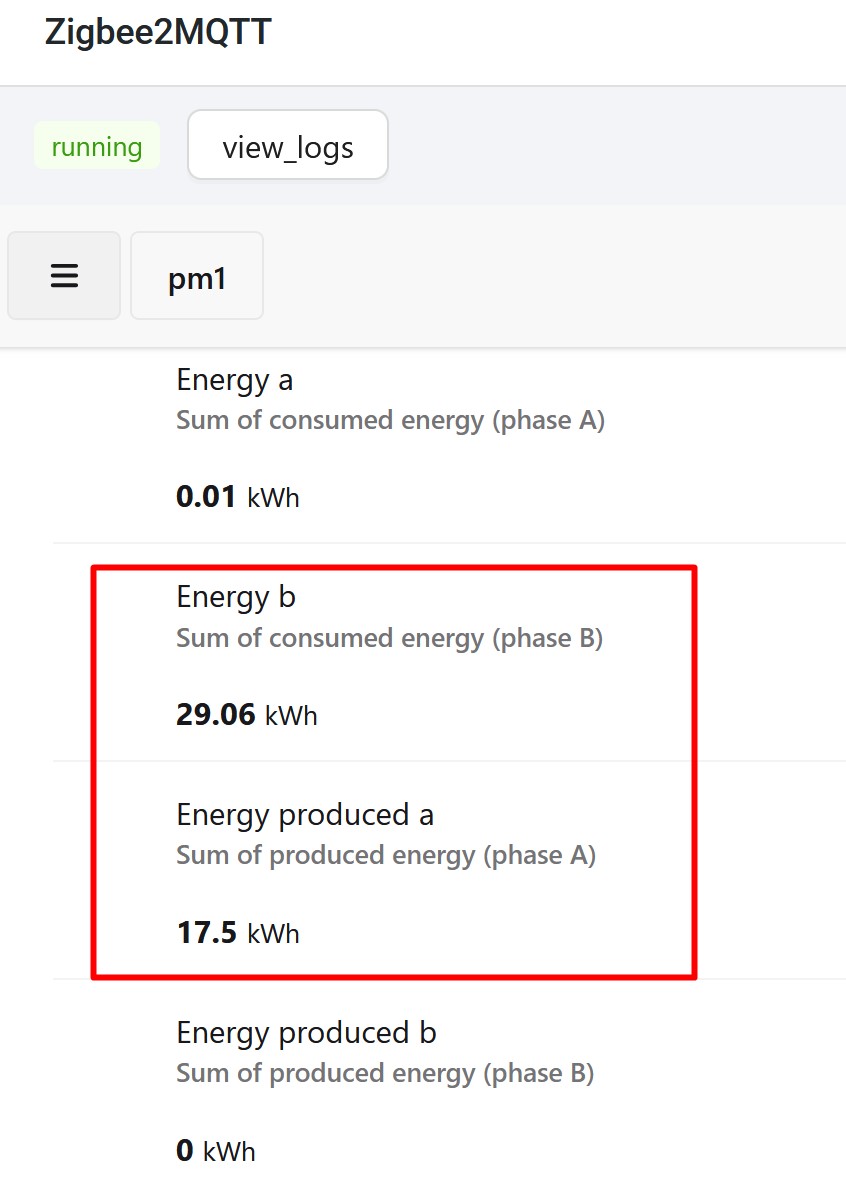Viewport: 846px width, 1189px height.
Task: Select the Energy produced b label
Action: tap(306, 1032)
